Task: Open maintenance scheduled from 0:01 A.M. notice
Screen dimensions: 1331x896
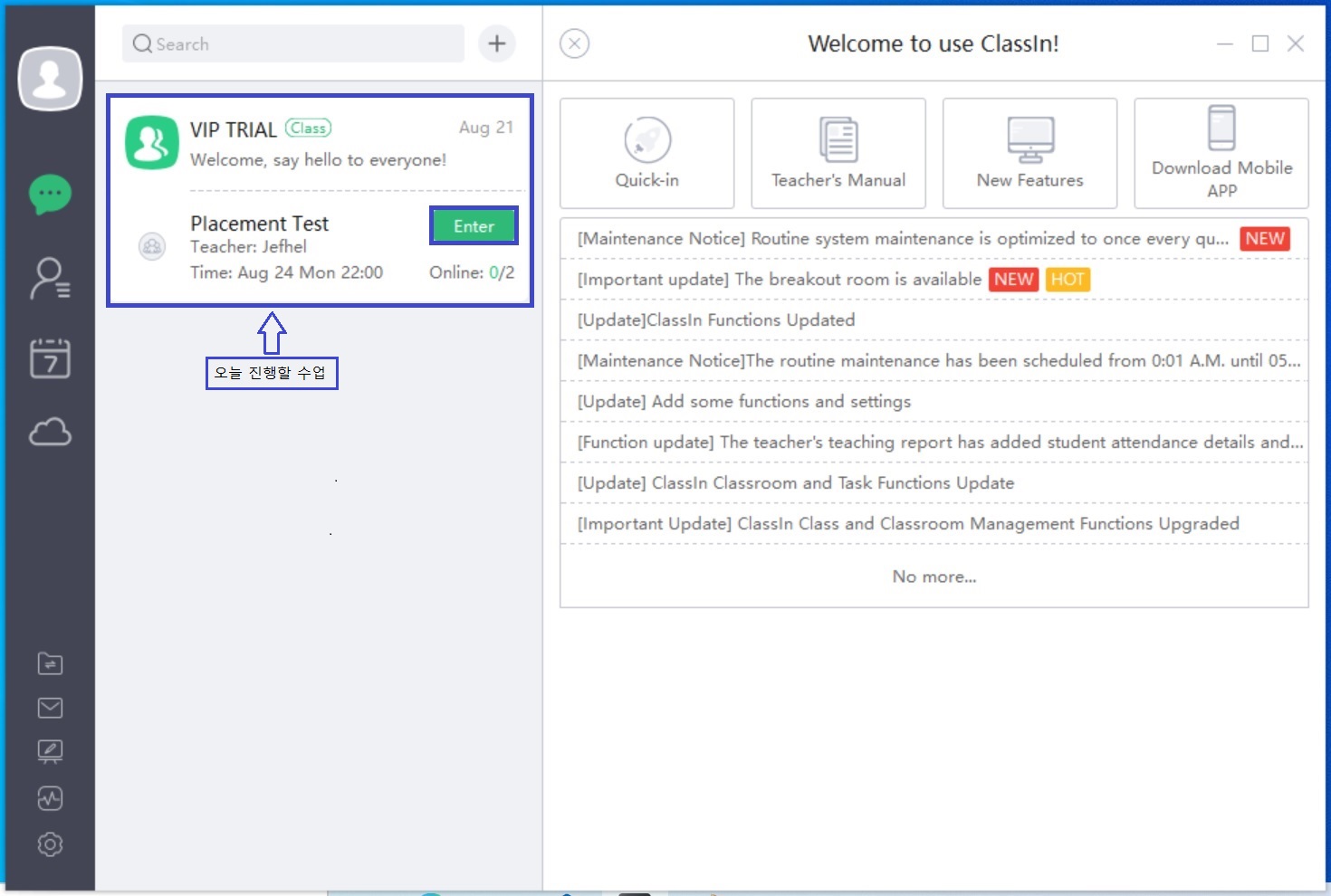Action: [934, 361]
